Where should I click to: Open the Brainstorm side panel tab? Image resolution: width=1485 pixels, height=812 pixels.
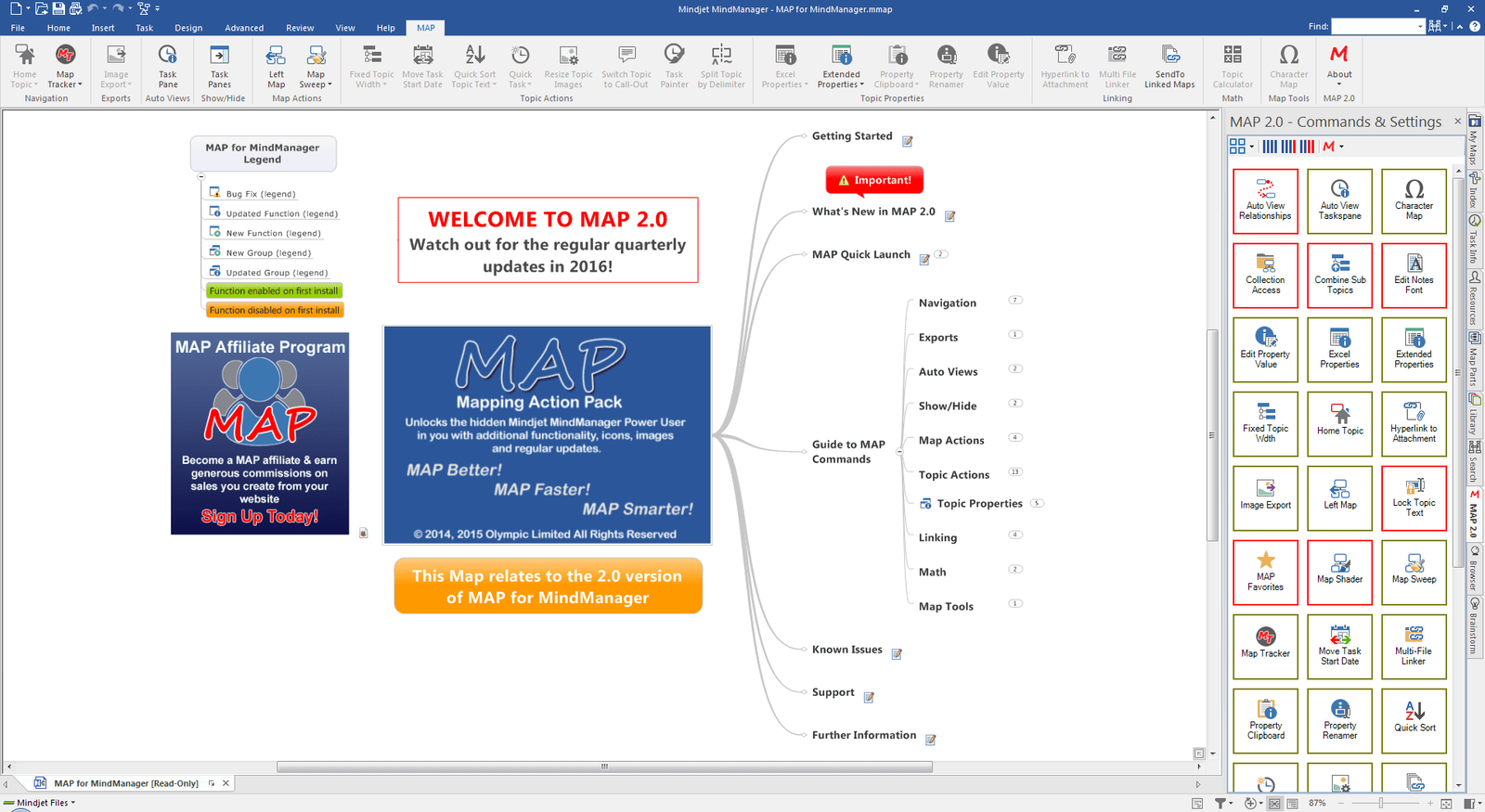(1474, 626)
